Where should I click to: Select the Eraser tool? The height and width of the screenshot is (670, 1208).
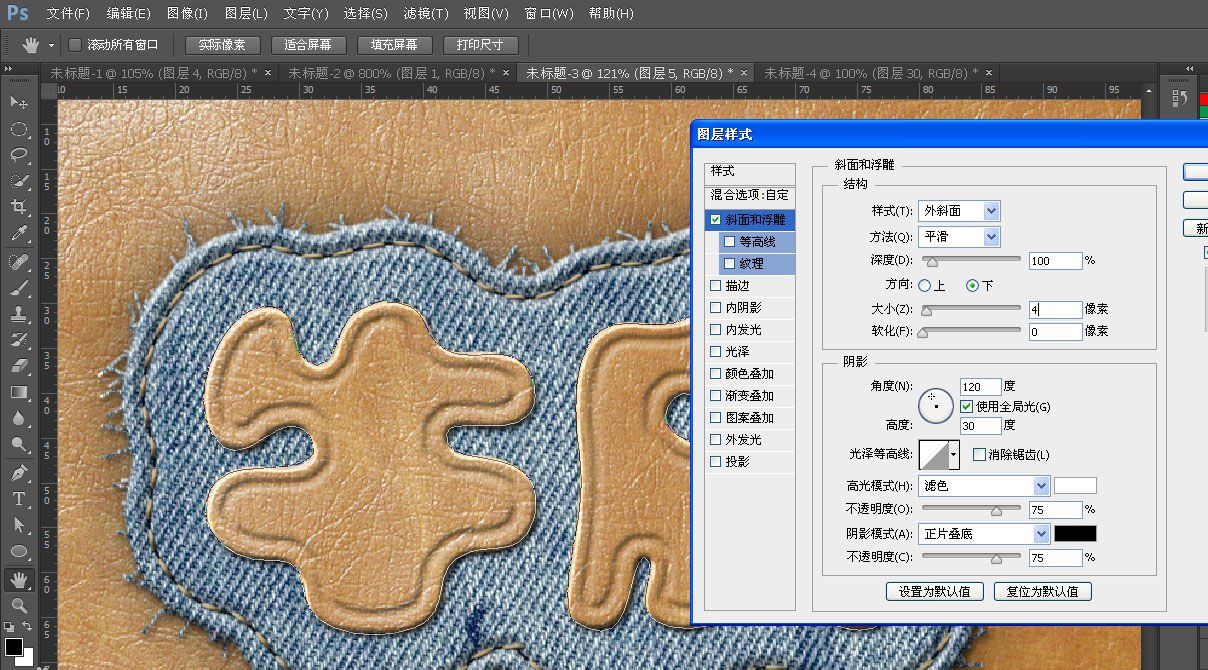click(19, 366)
